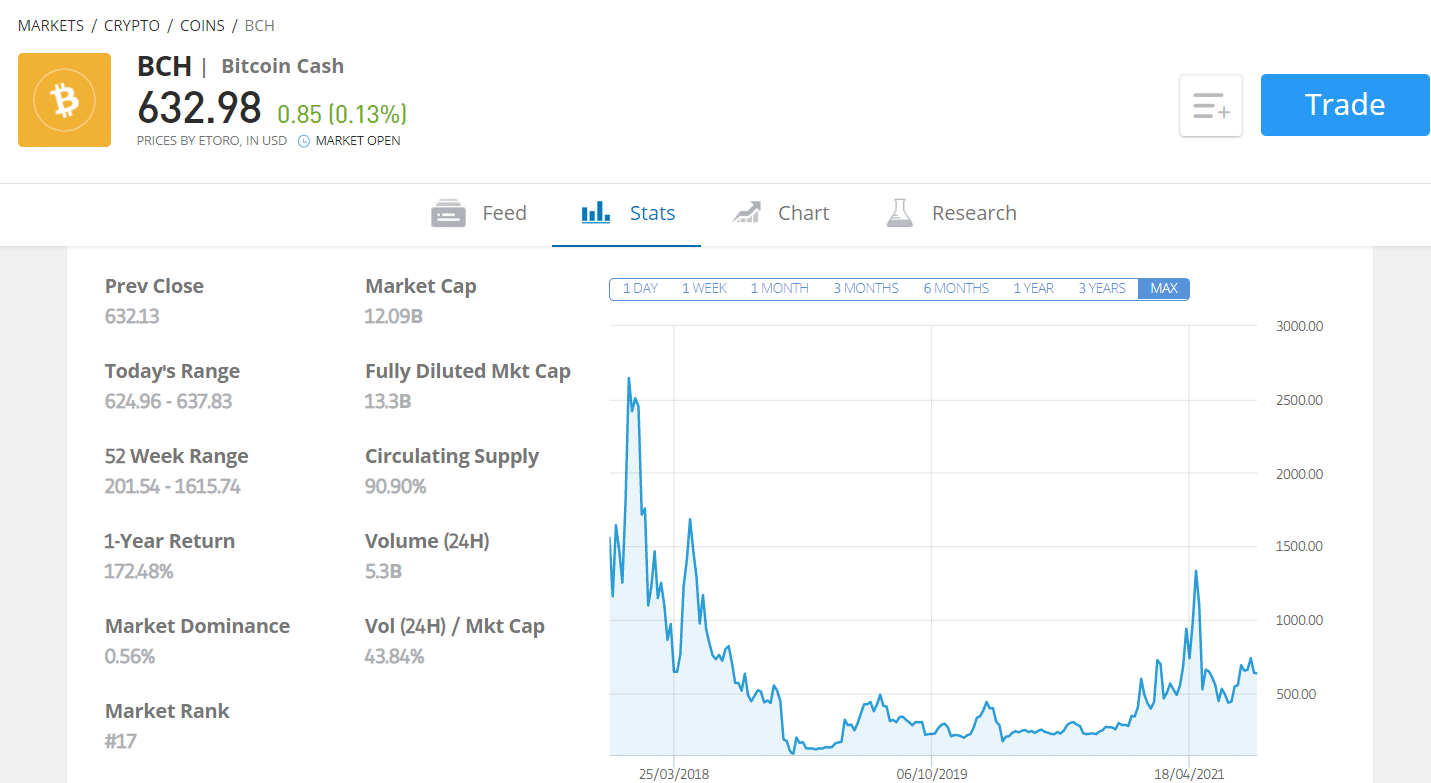Click Today's Range value 624.96 - 637.83
The width and height of the screenshot is (1431, 783).
click(168, 402)
